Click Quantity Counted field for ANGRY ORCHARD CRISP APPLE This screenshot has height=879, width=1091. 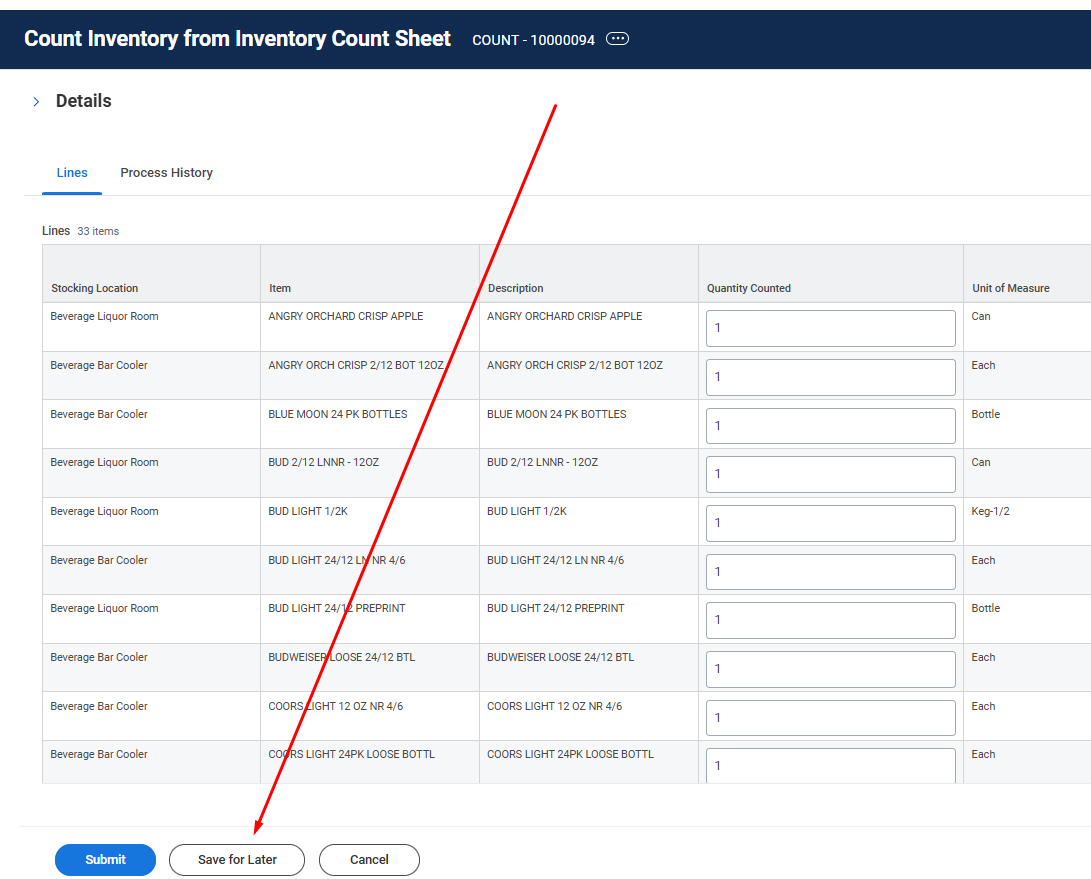pos(830,328)
